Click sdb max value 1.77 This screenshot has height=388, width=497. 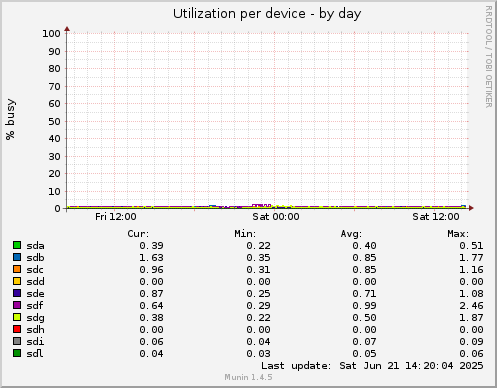coord(471,258)
